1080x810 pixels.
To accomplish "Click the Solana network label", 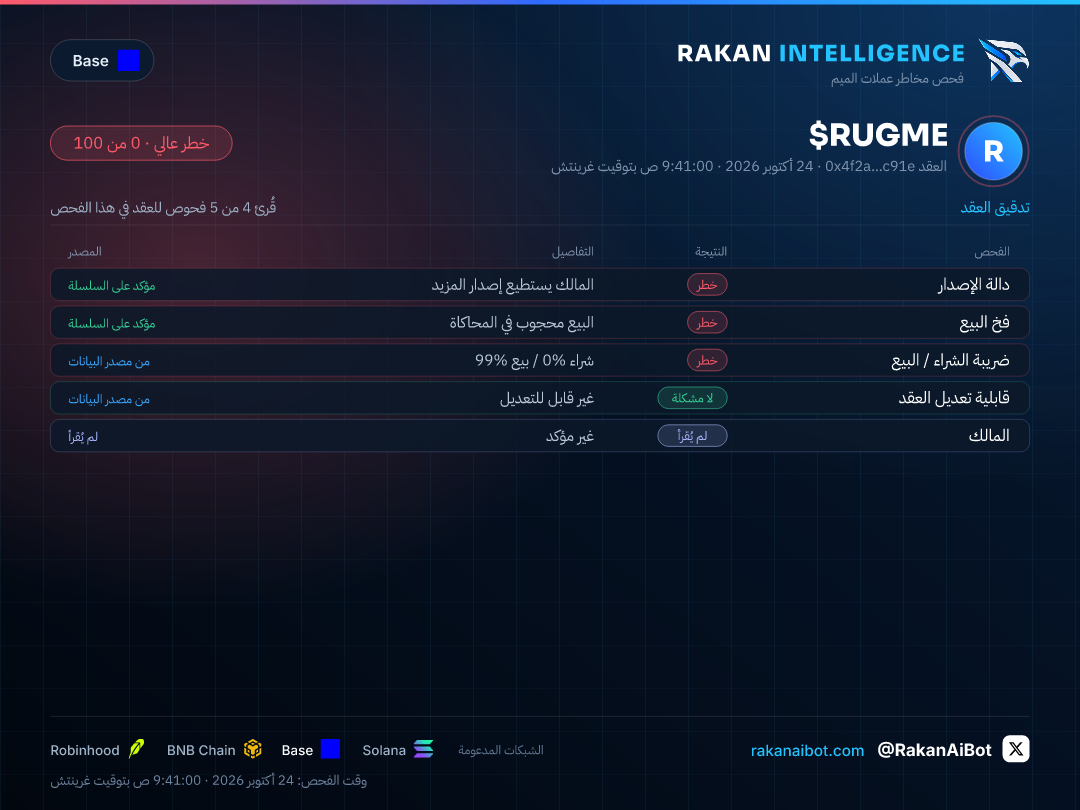I will [384, 750].
